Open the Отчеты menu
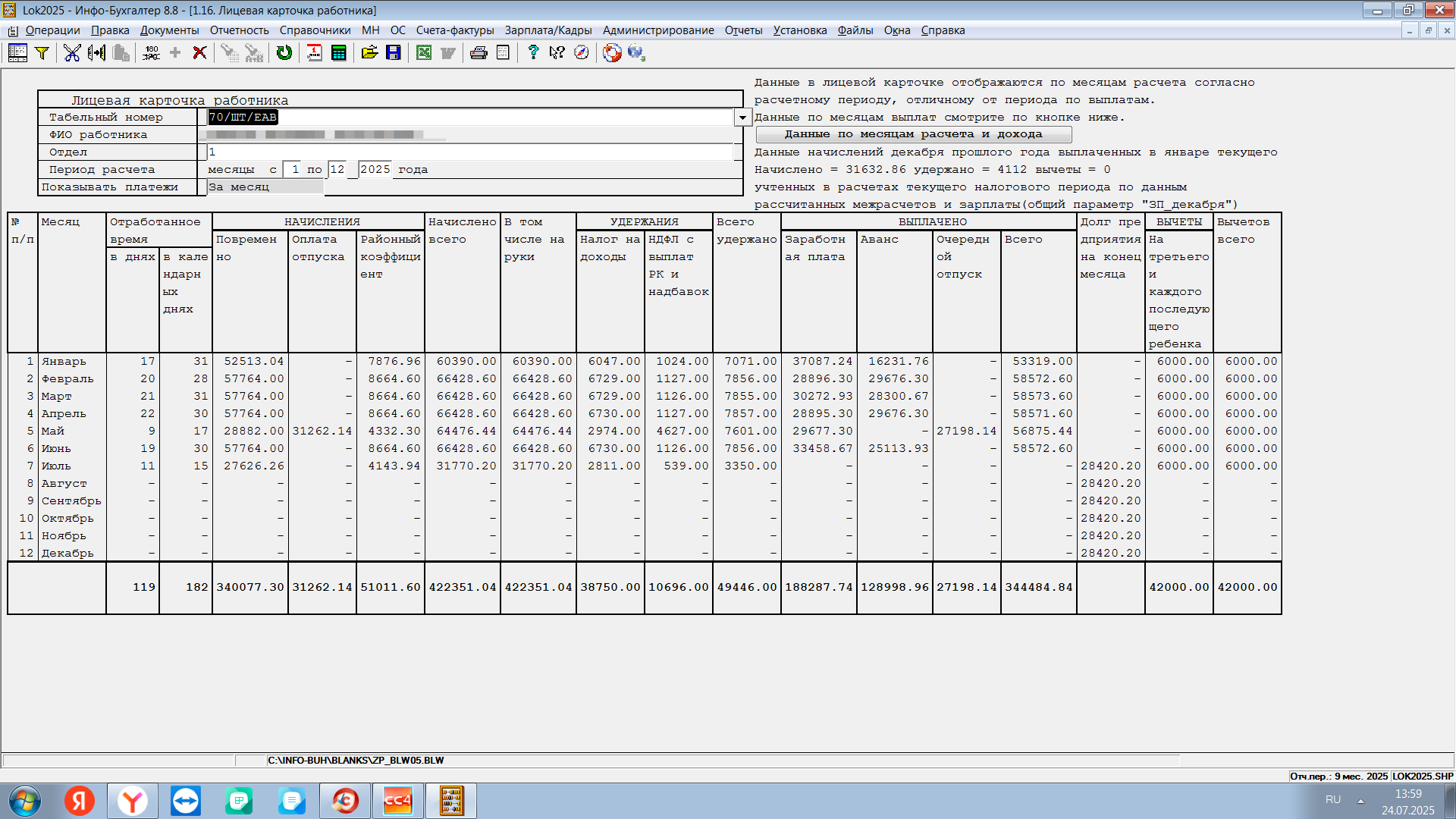This screenshot has height=819, width=1456. coord(743,30)
